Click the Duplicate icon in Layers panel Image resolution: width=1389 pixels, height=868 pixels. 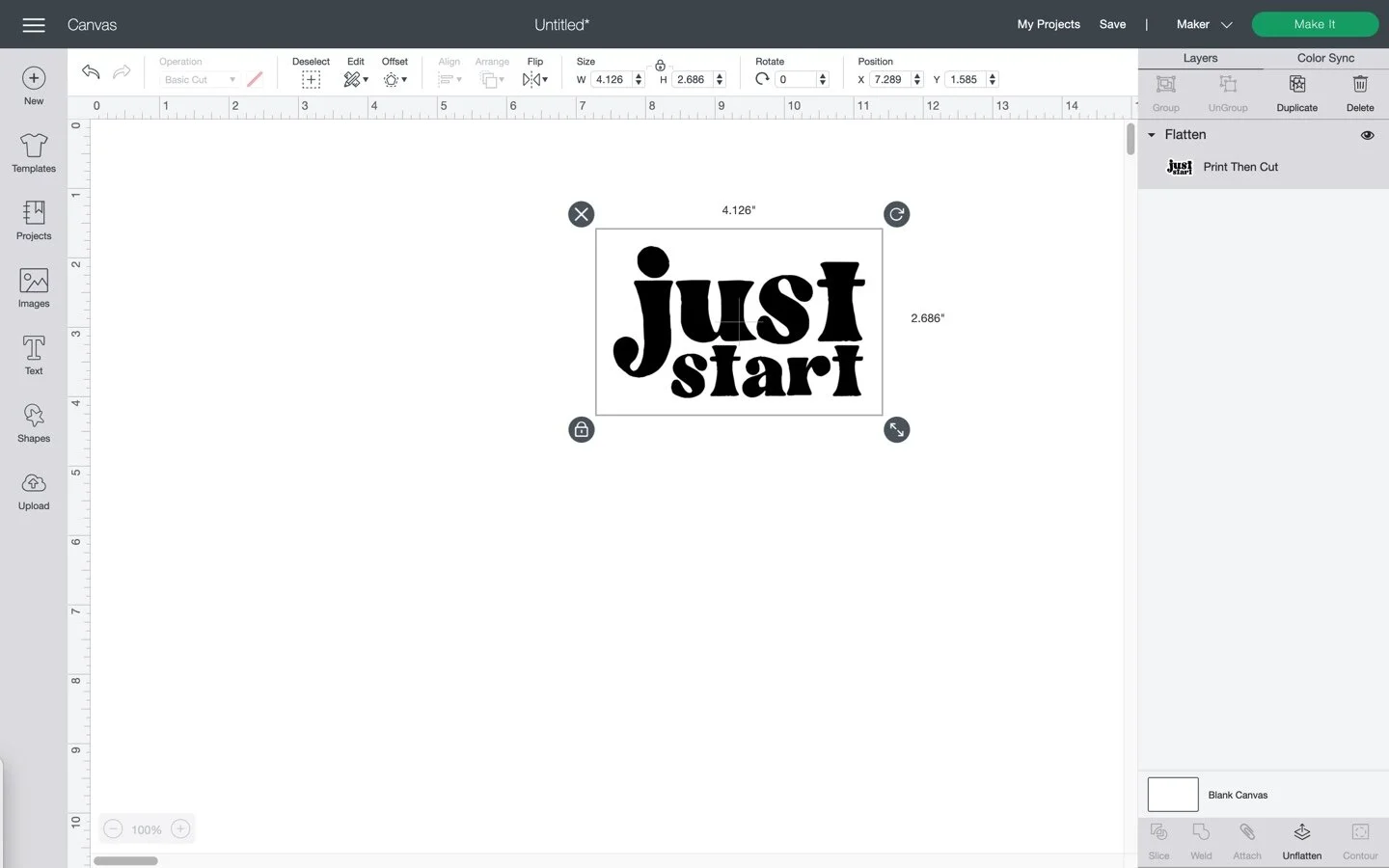point(1295,92)
